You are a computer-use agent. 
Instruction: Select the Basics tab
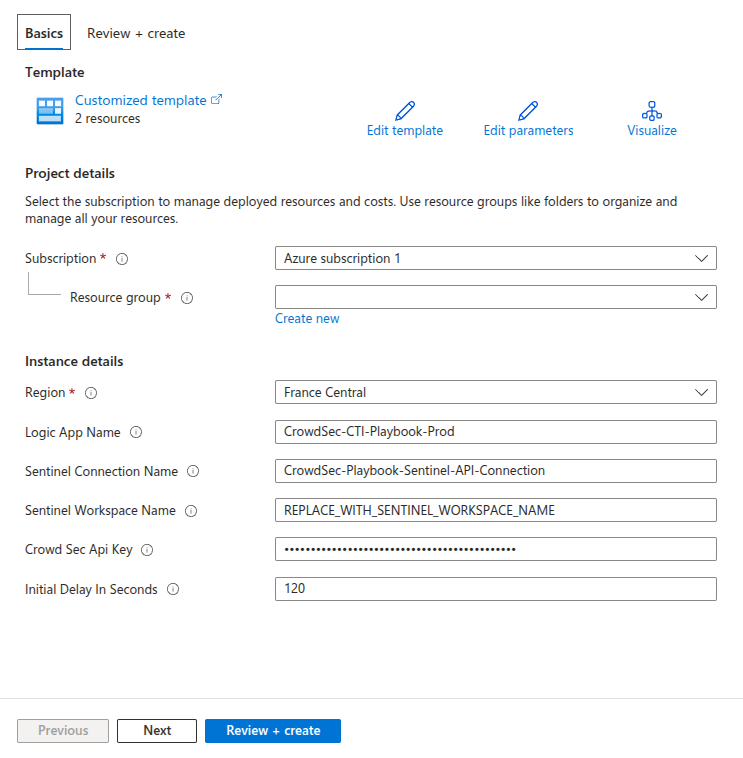tap(44, 33)
